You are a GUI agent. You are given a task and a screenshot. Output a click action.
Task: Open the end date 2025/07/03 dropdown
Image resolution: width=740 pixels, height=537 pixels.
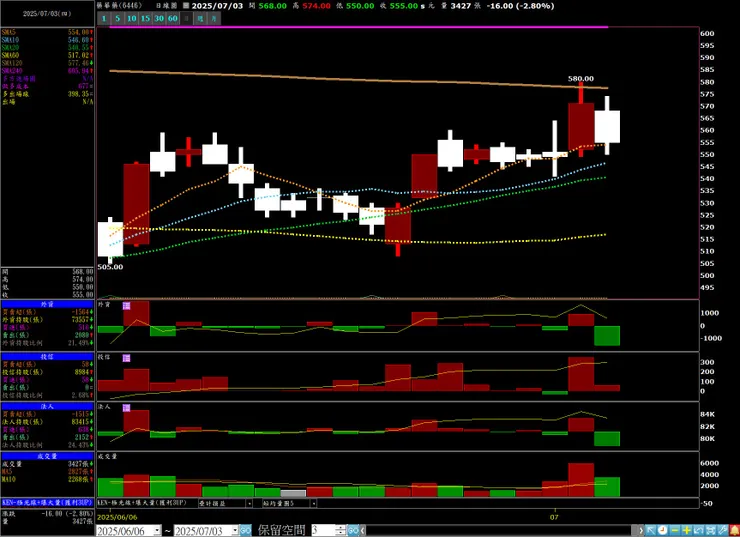pos(235,531)
